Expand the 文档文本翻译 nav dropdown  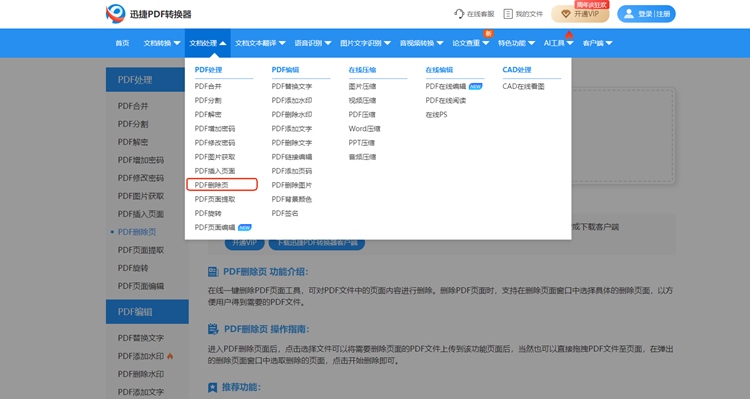[x=260, y=43]
